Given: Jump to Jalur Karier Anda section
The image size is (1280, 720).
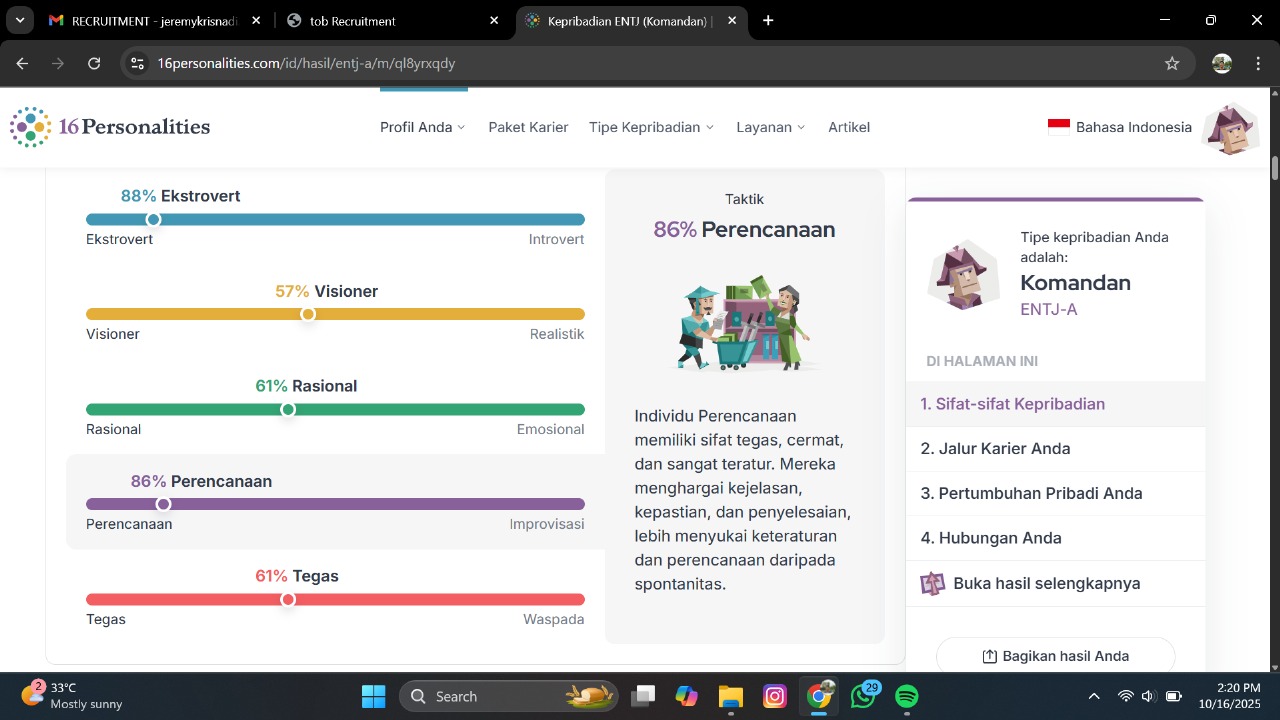Looking at the screenshot, I should [x=995, y=448].
